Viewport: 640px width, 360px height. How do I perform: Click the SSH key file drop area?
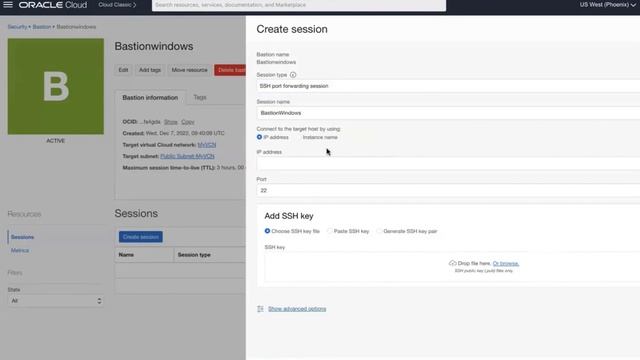(x=452, y=267)
